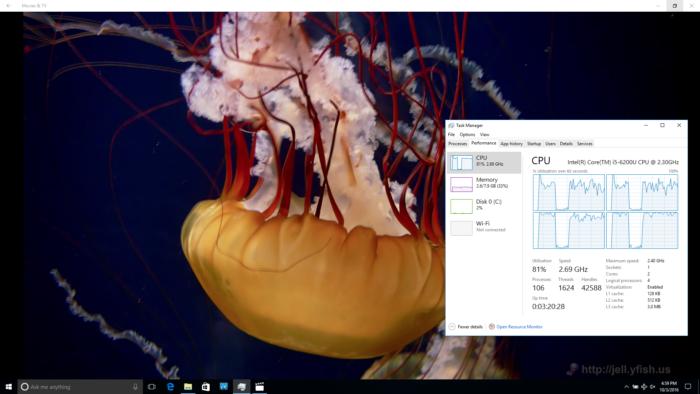Click the blue app icon beside the Store

[x=224, y=386]
